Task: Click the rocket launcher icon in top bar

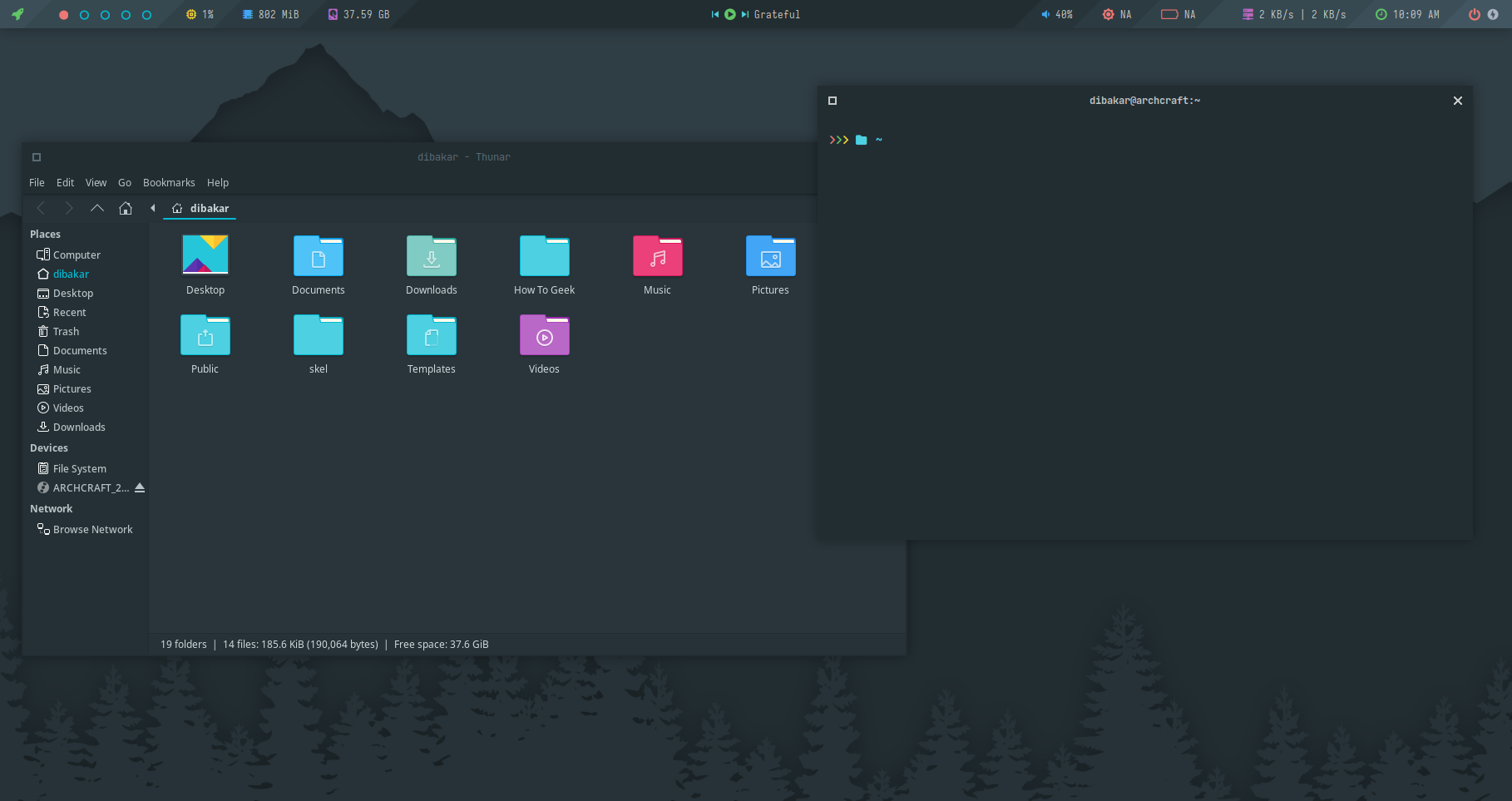Action: (17, 14)
